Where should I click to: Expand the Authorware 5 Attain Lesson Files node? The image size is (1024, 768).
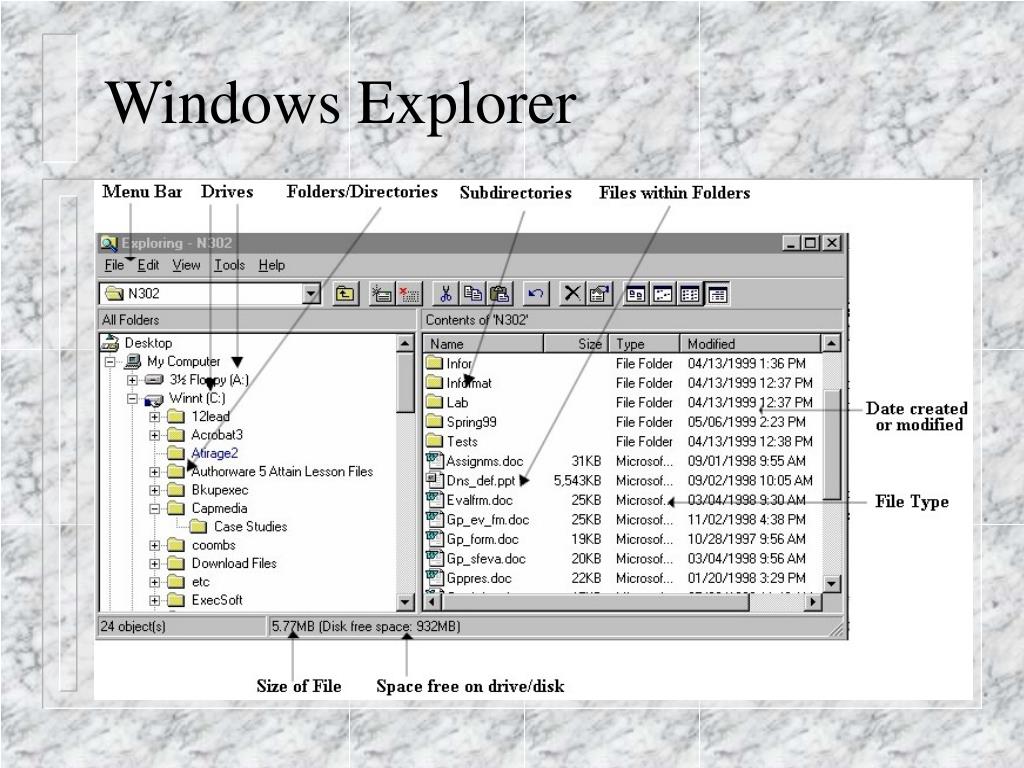[x=155, y=472]
